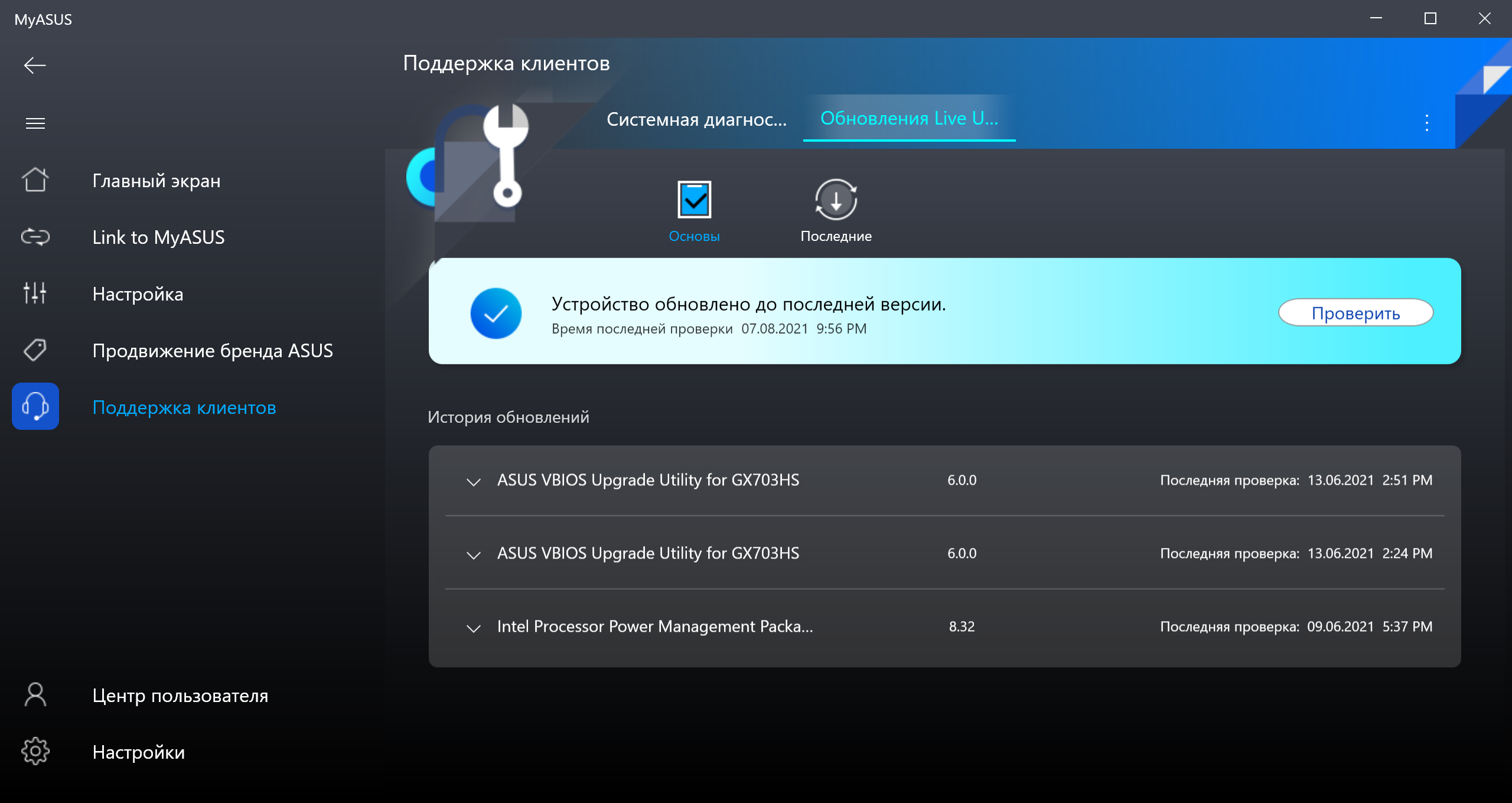
Task: Open the Настройка sliders icon
Action: [35, 293]
